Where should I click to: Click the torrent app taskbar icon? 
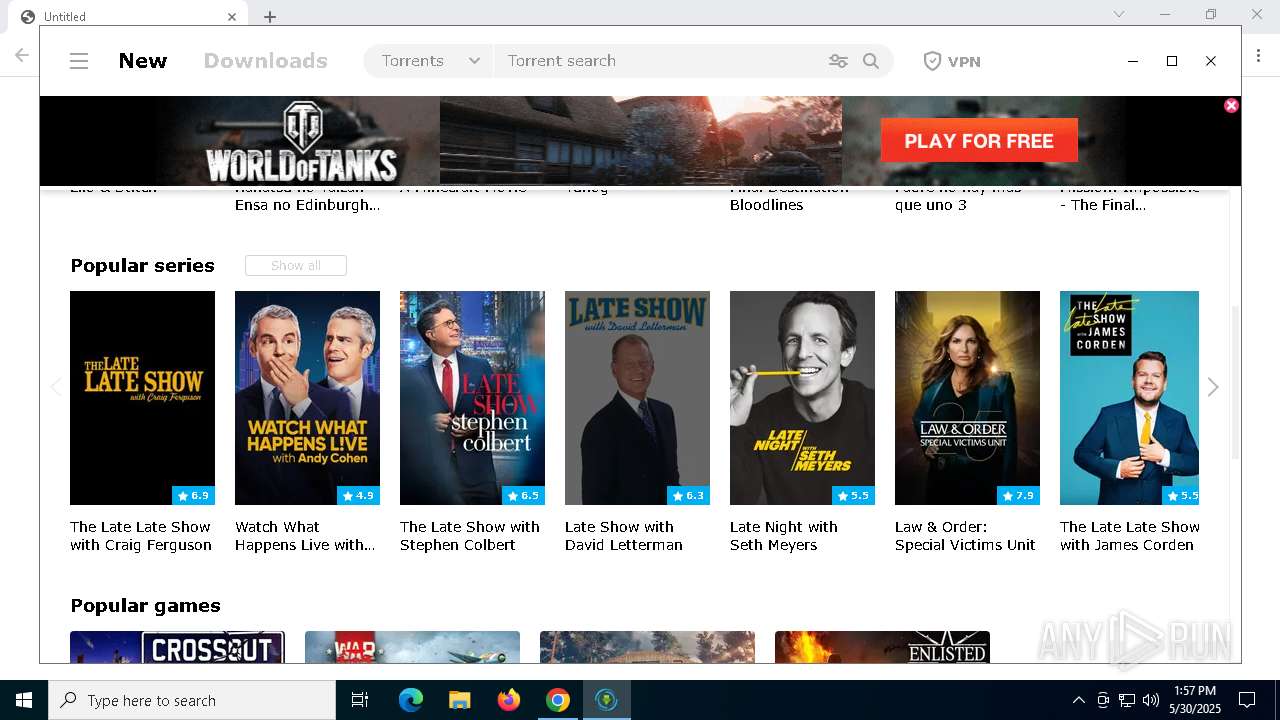pos(606,700)
